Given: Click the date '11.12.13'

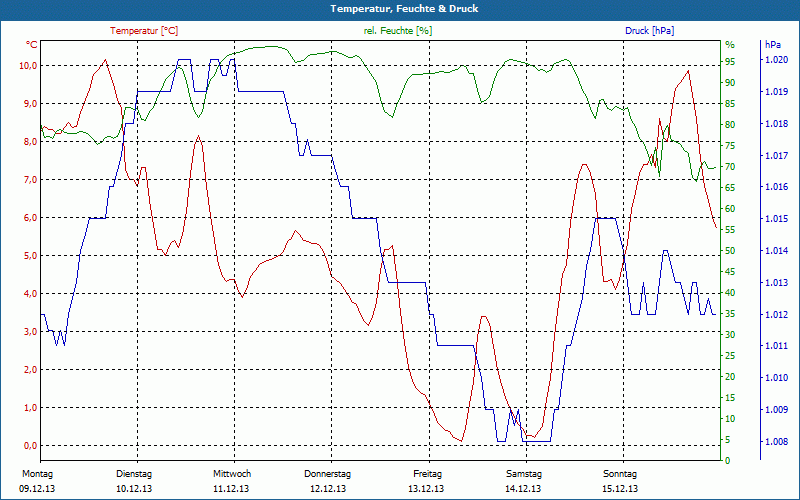Looking at the screenshot, I should click(231, 489).
